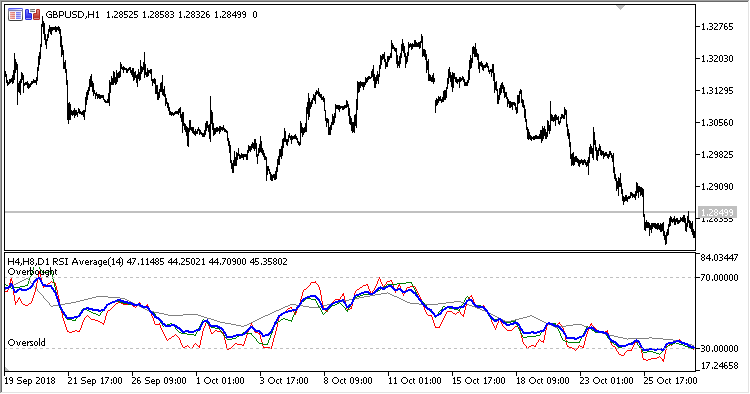
Task: Click the close value 1.28499 in header
Action: (230, 15)
